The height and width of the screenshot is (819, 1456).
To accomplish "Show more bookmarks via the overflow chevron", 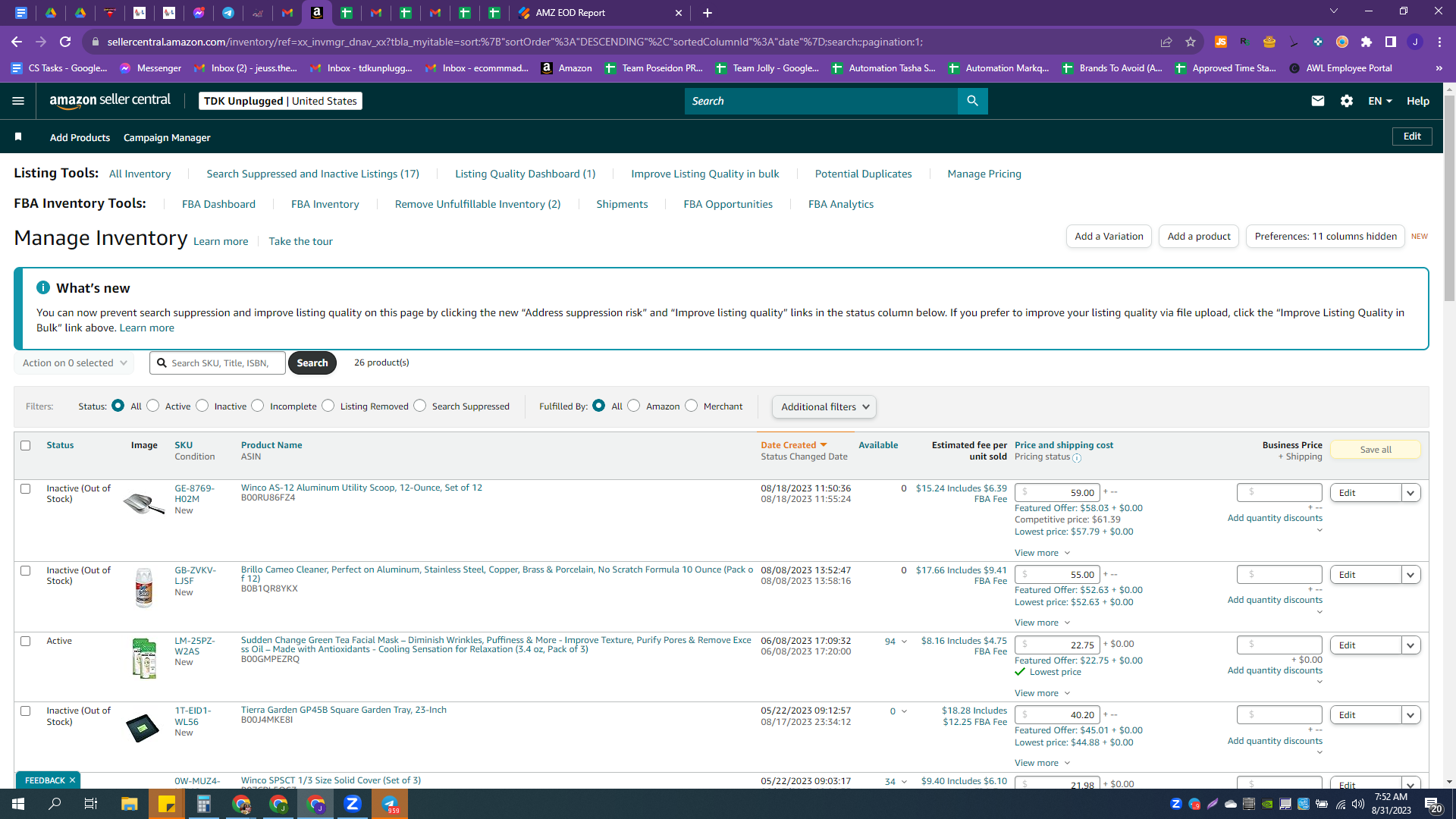I will click(x=1439, y=68).
